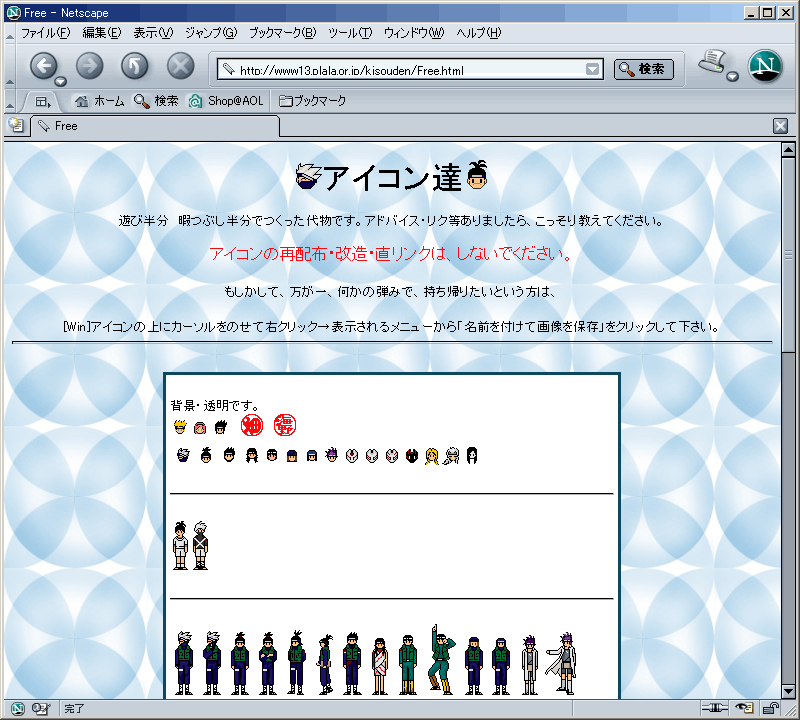Click the security lock icon in status bar

tap(770, 708)
